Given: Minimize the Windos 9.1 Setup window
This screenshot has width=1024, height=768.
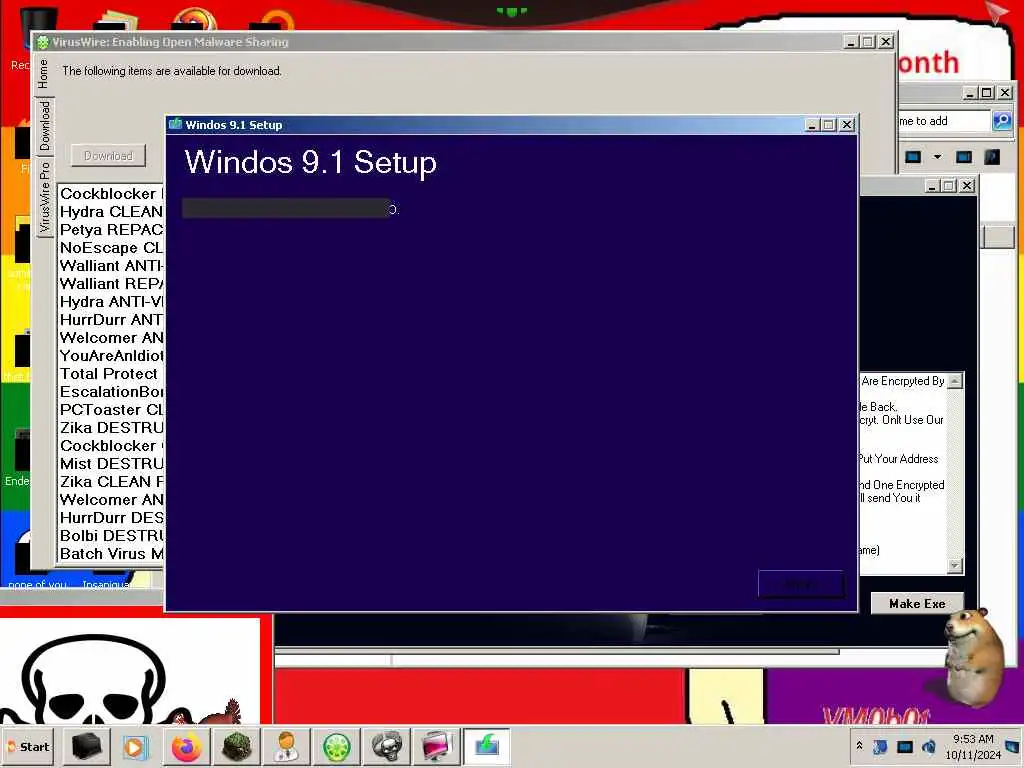Looking at the screenshot, I should [x=812, y=125].
